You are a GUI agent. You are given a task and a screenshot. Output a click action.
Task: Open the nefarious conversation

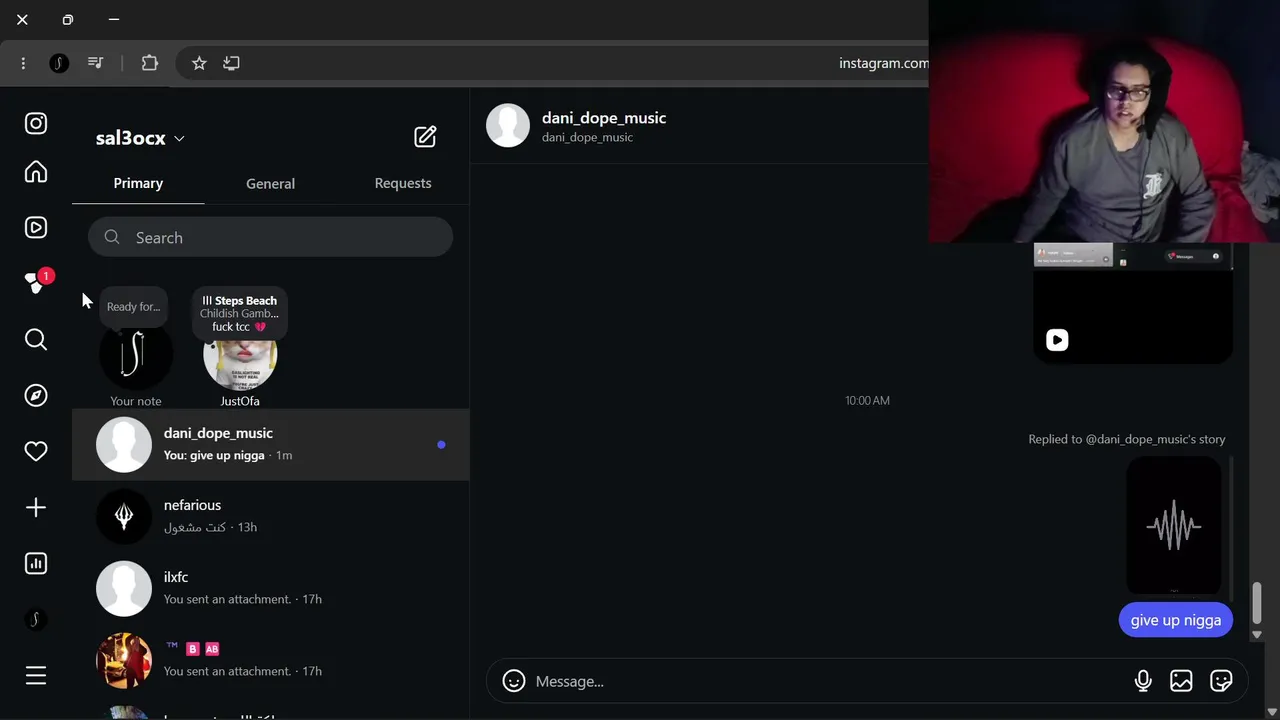[x=270, y=516]
